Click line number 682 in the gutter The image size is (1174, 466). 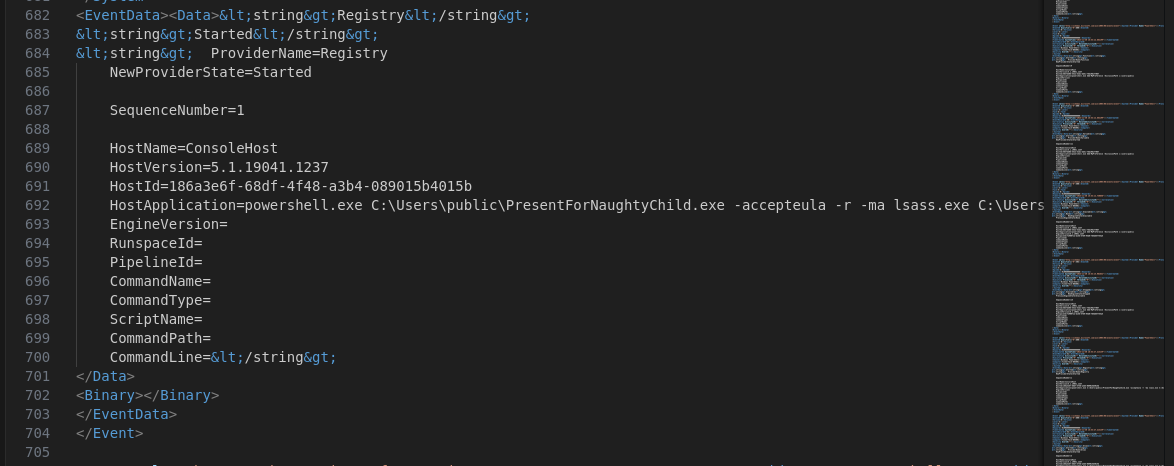tap(37, 15)
